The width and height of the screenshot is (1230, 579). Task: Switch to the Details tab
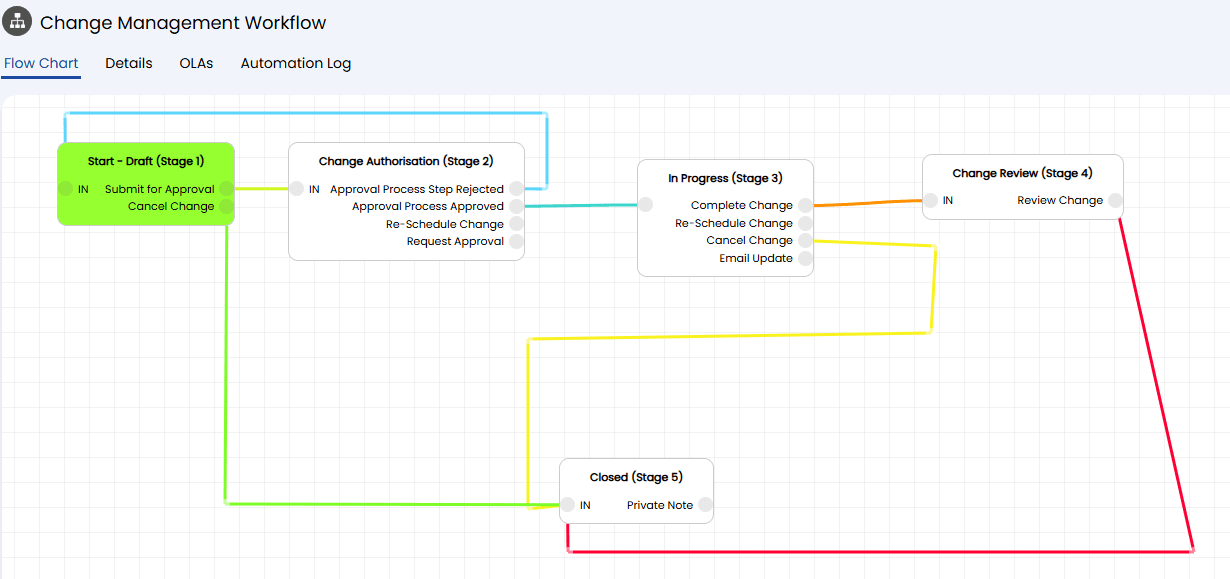click(129, 63)
